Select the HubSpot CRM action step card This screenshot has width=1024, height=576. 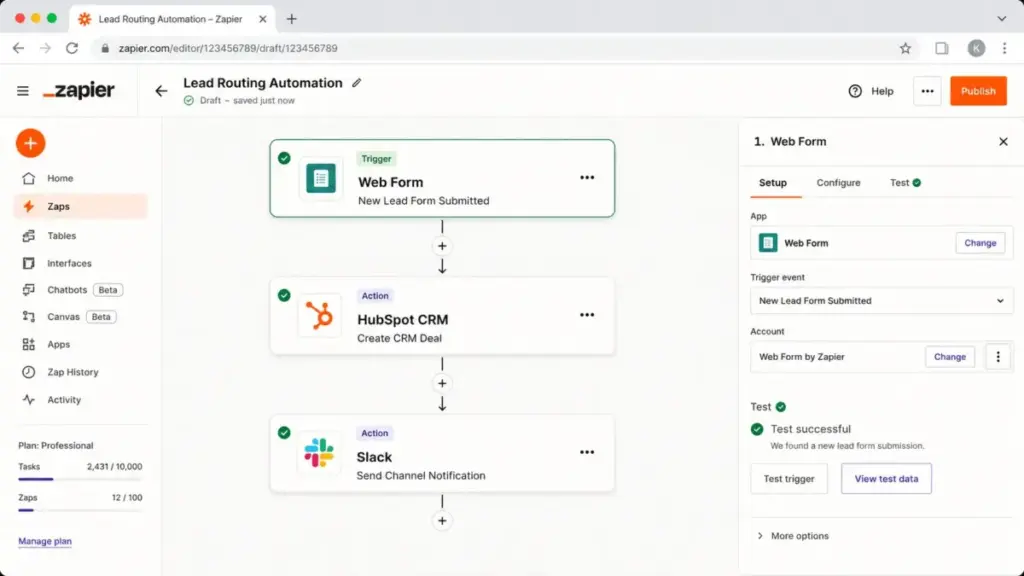[x=442, y=316]
